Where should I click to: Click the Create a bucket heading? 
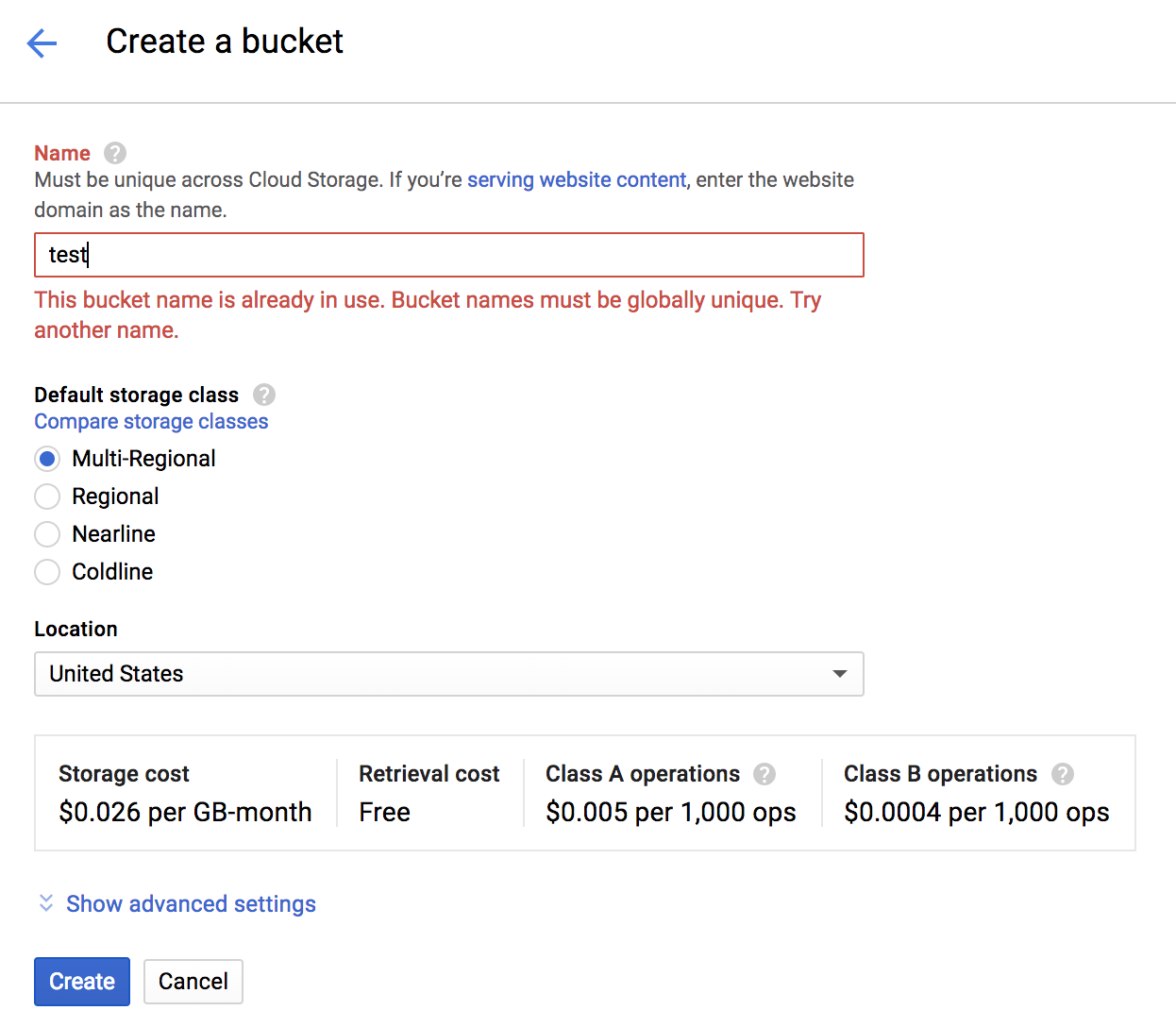pyautogui.click(x=225, y=42)
